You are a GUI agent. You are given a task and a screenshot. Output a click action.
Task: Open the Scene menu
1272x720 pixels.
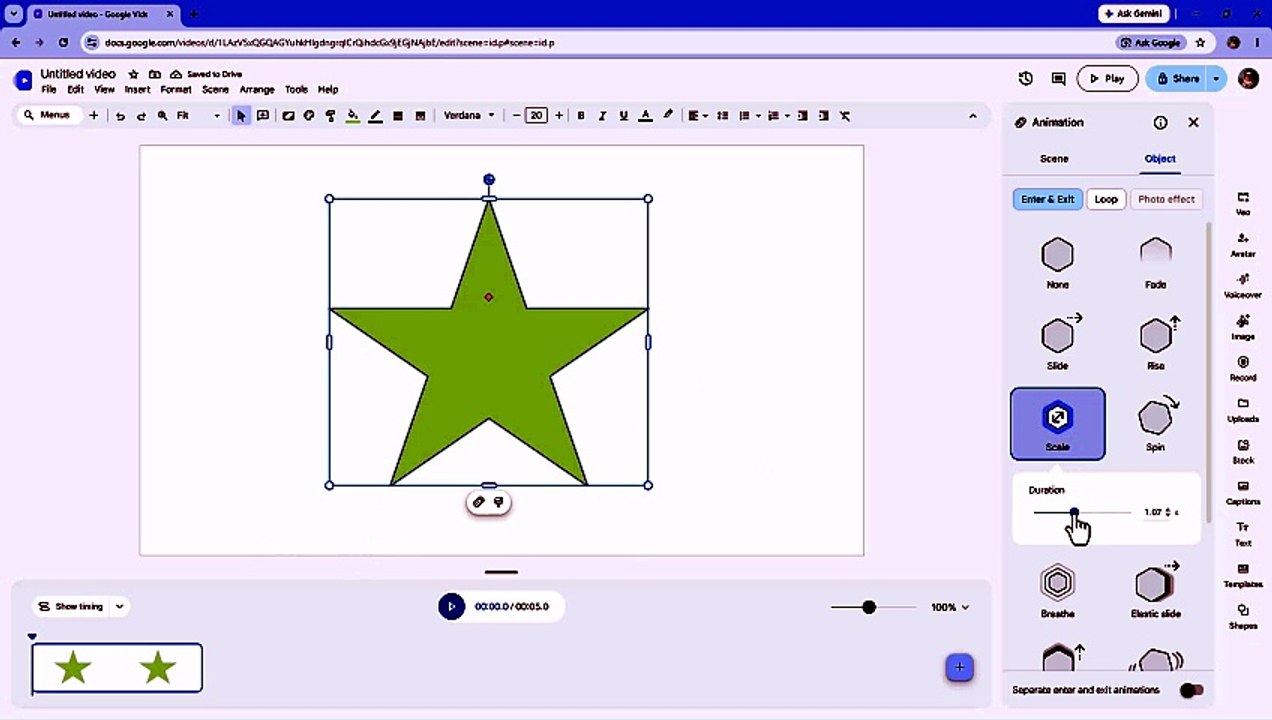(215, 90)
